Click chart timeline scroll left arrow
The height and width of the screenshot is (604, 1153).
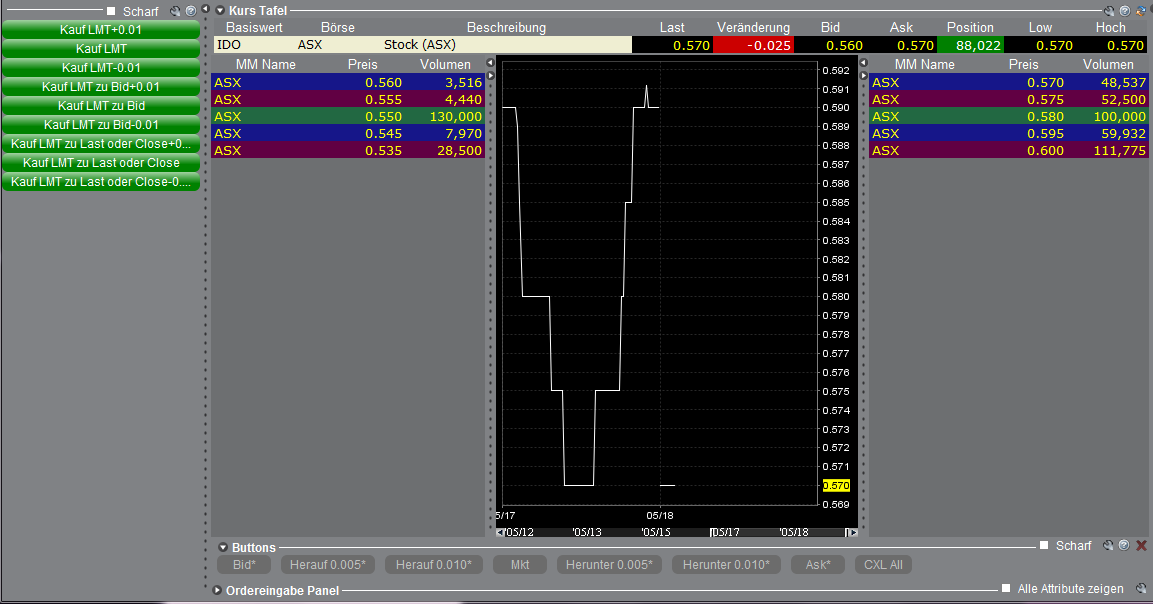pyautogui.click(x=500, y=532)
